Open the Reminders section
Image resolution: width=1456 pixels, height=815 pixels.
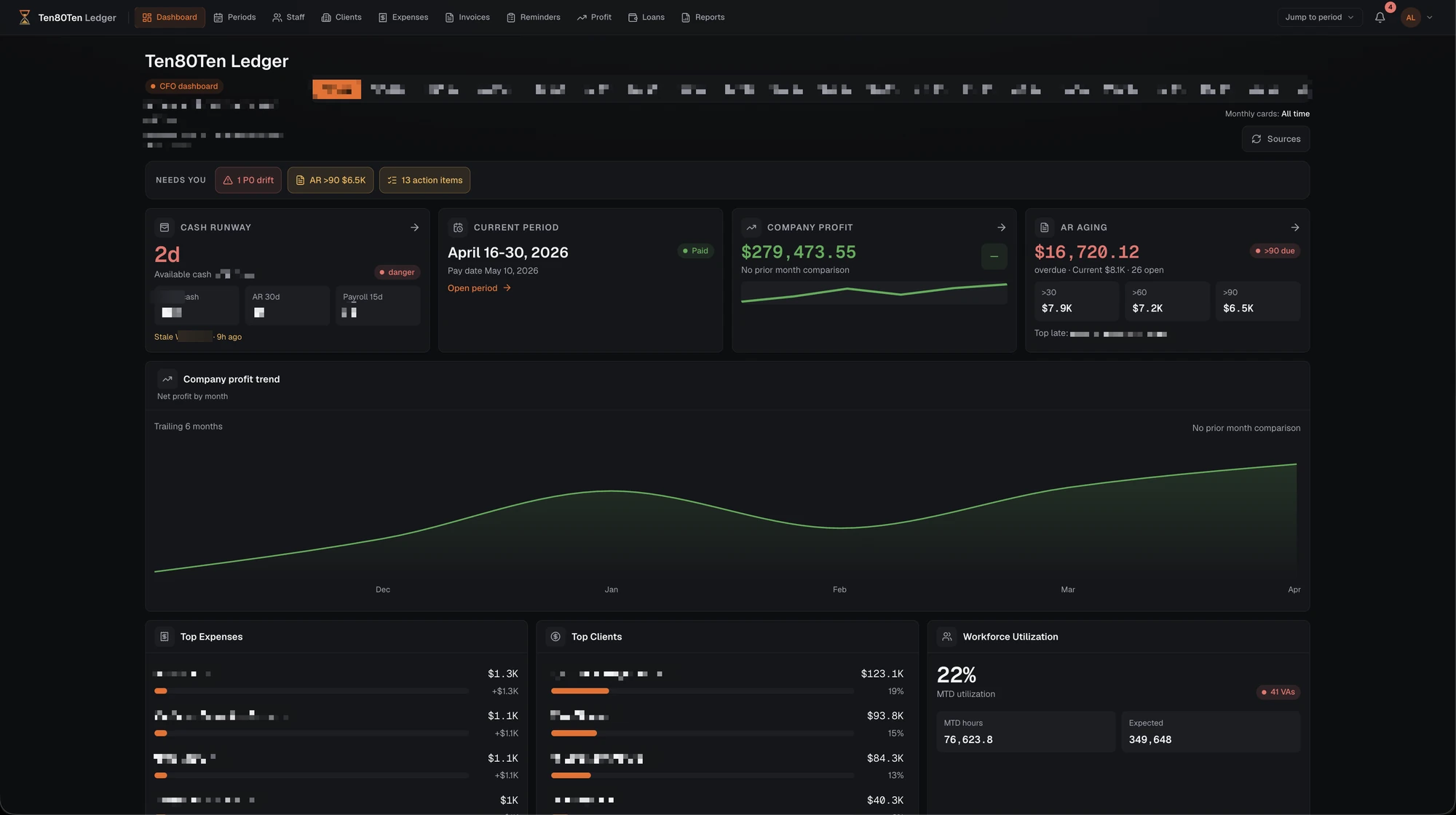tap(534, 17)
